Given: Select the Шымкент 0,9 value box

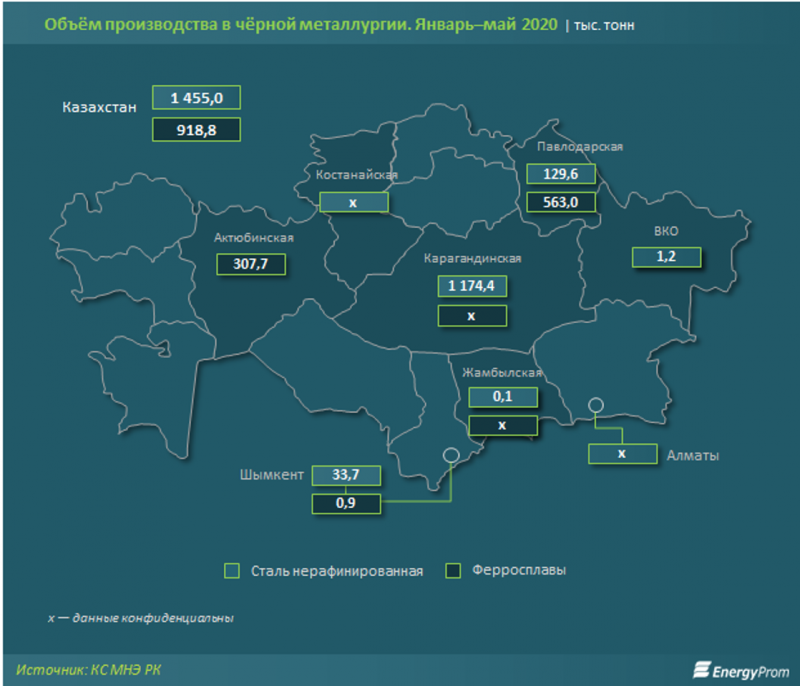Looking at the screenshot, I should coord(347,504).
